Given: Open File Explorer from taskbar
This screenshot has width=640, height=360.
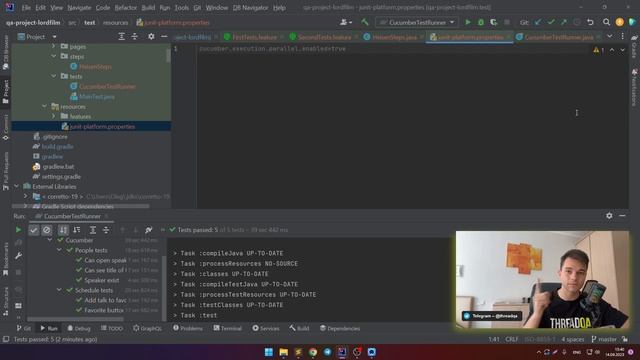Looking at the screenshot, I should click(283, 352).
